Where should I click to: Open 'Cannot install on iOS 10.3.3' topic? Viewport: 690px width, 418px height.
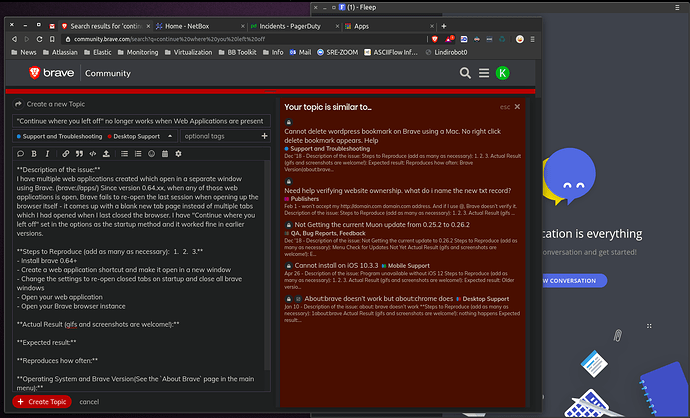(336, 266)
